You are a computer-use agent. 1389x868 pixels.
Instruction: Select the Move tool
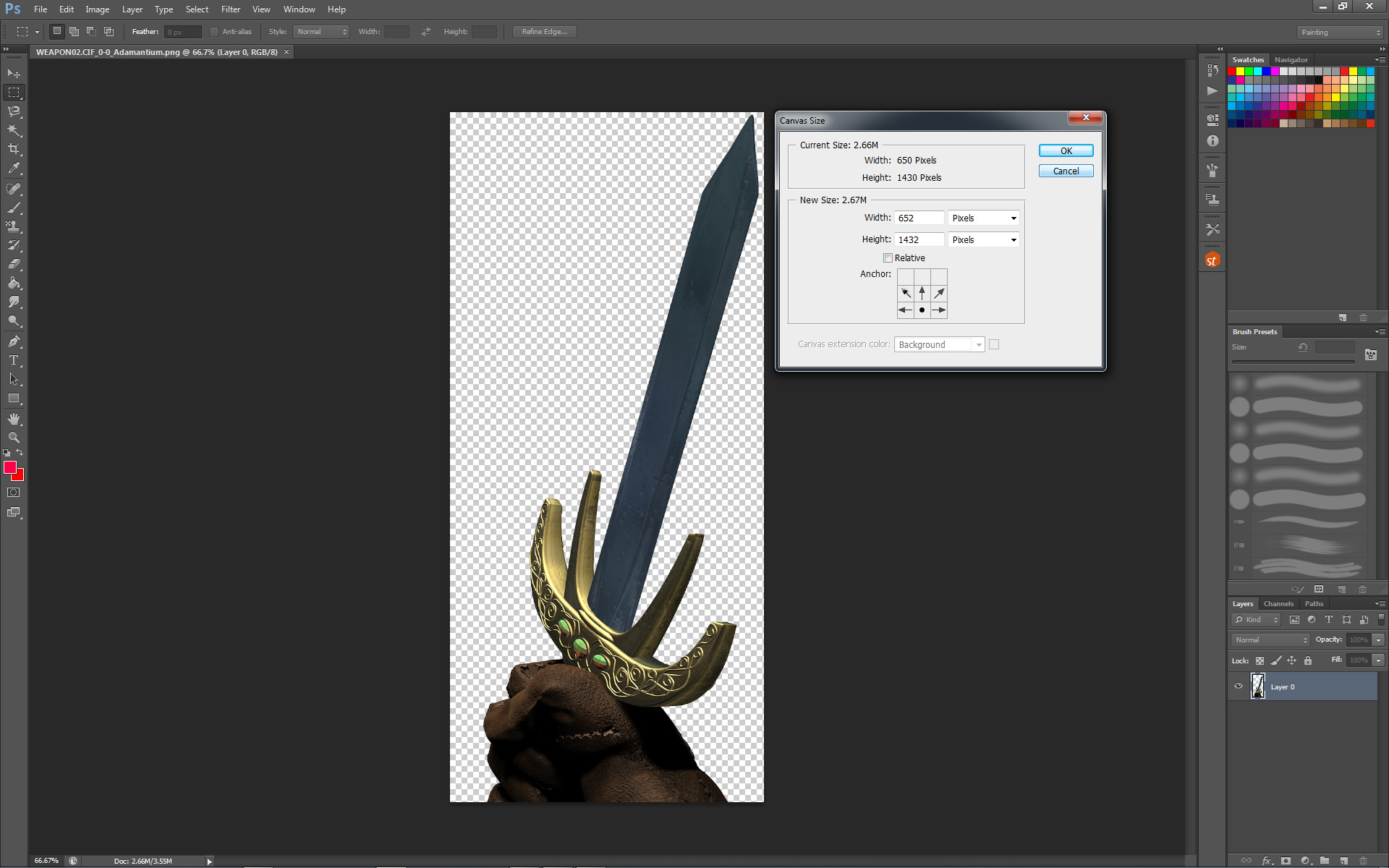pos(14,74)
